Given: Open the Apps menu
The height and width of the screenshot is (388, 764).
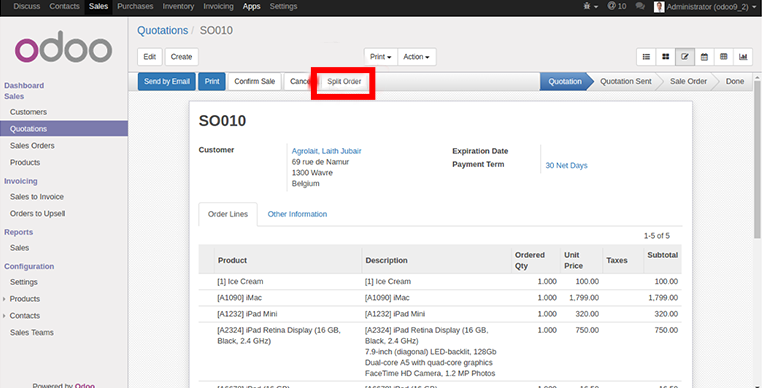Looking at the screenshot, I should [x=251, y=6].
